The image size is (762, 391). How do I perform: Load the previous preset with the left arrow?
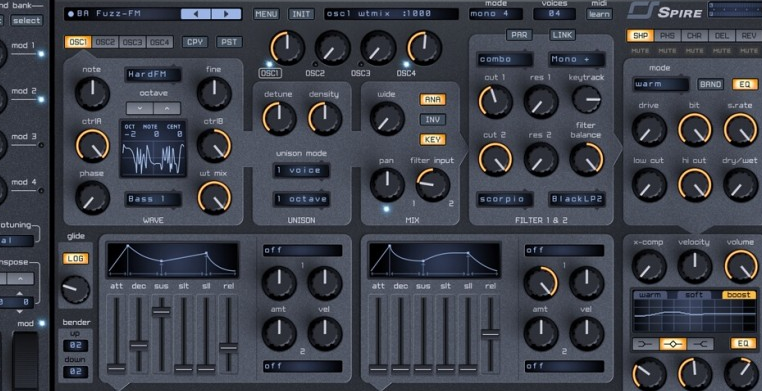click(x=196, y=14)
